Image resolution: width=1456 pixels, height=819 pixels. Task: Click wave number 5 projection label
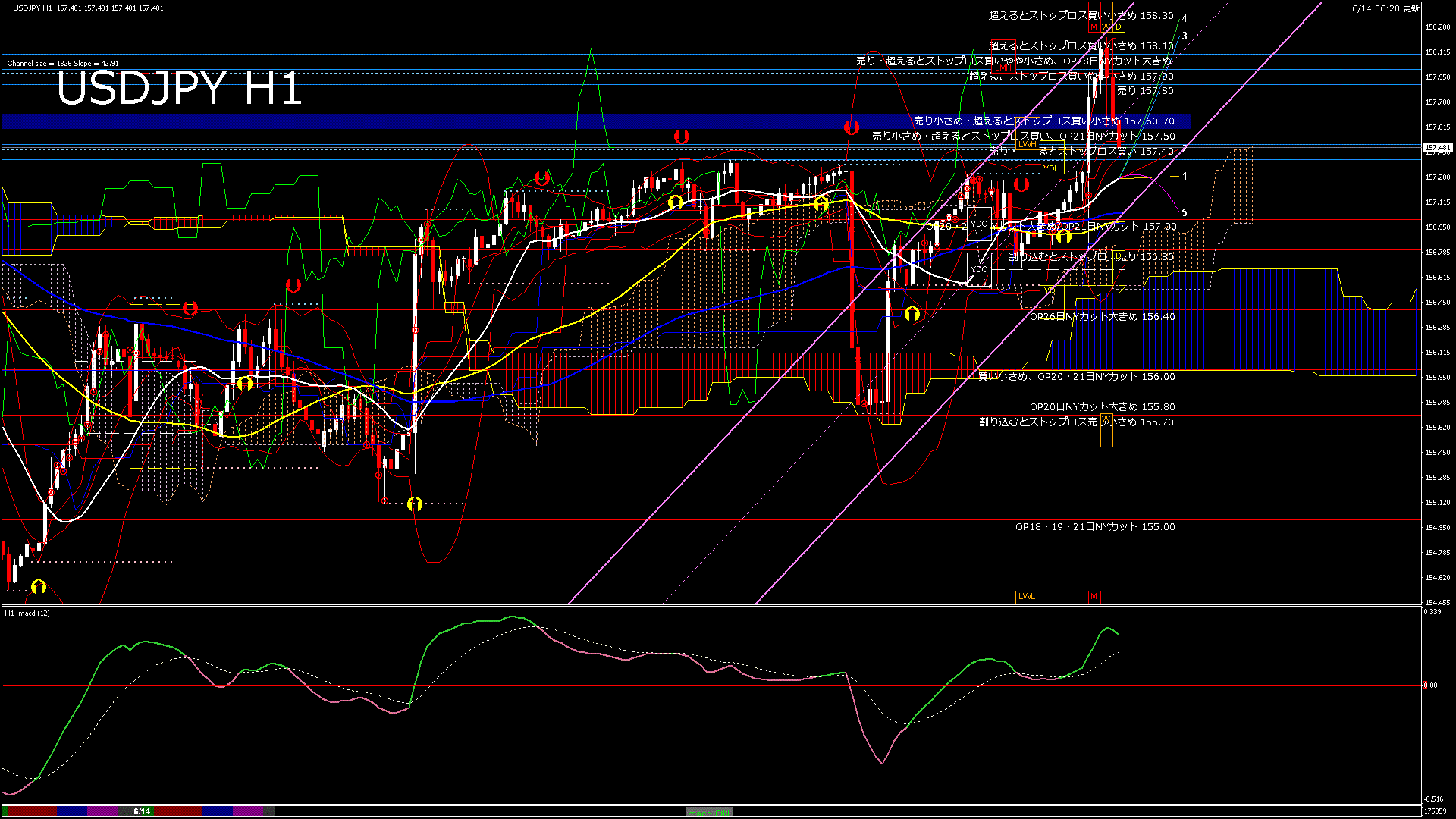pyautogui.click(x=1185, y=213)
